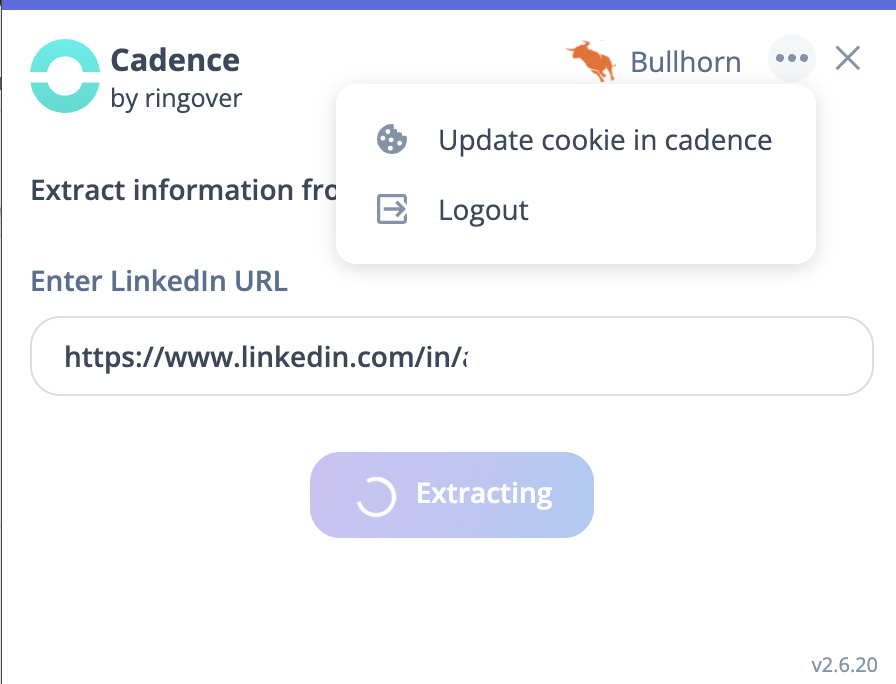896x684 pixels.
Task: Click the loading spinner icon
Action: (376, 495)
